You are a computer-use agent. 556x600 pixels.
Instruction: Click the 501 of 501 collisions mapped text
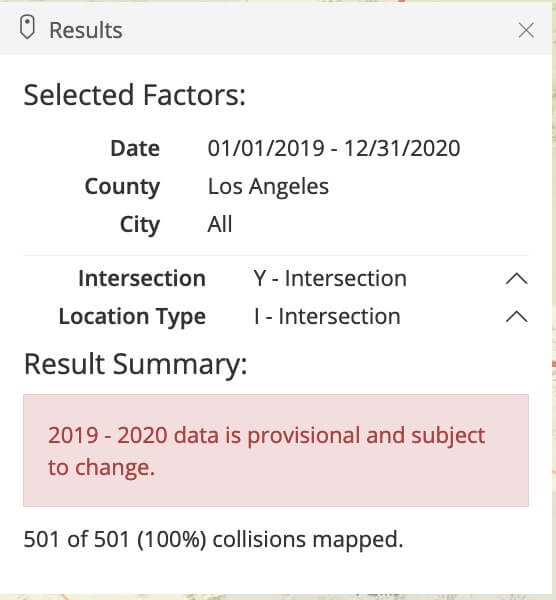coord(214,540)
